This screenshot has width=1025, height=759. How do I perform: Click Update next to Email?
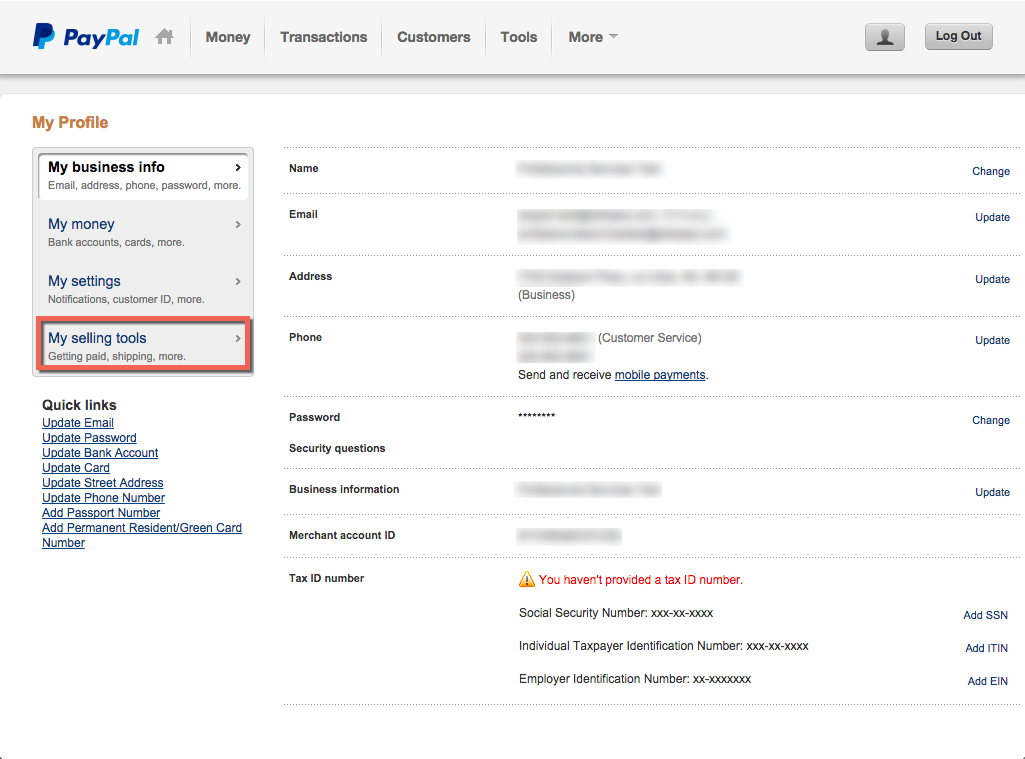click(x=992, y=217)
